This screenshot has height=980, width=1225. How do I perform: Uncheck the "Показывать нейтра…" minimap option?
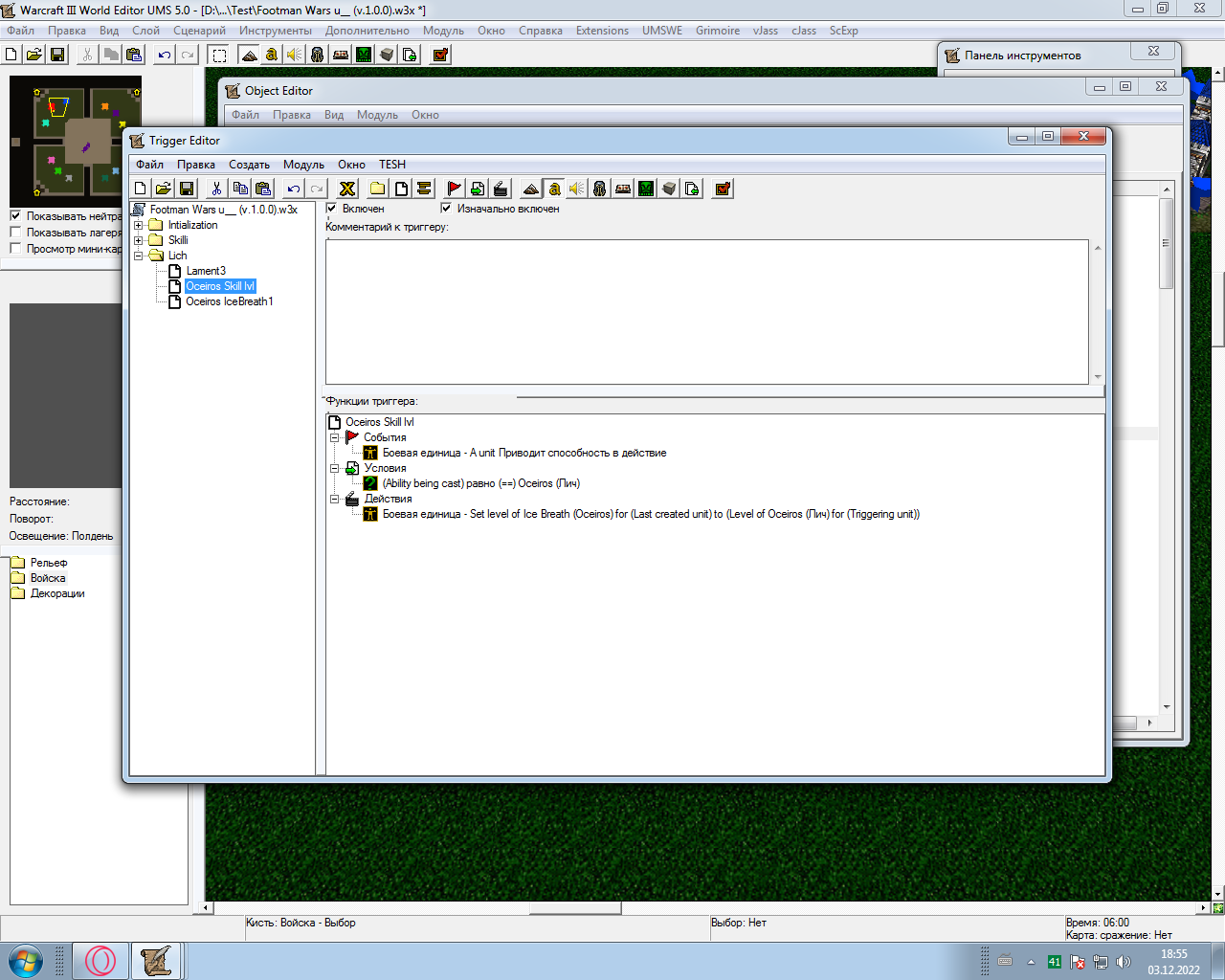point(15,215)
